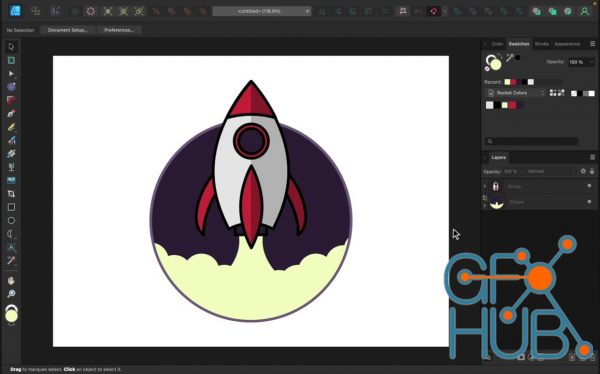
Task: Open the Rocket Colors palette dropdown
Action: (516, 93)
